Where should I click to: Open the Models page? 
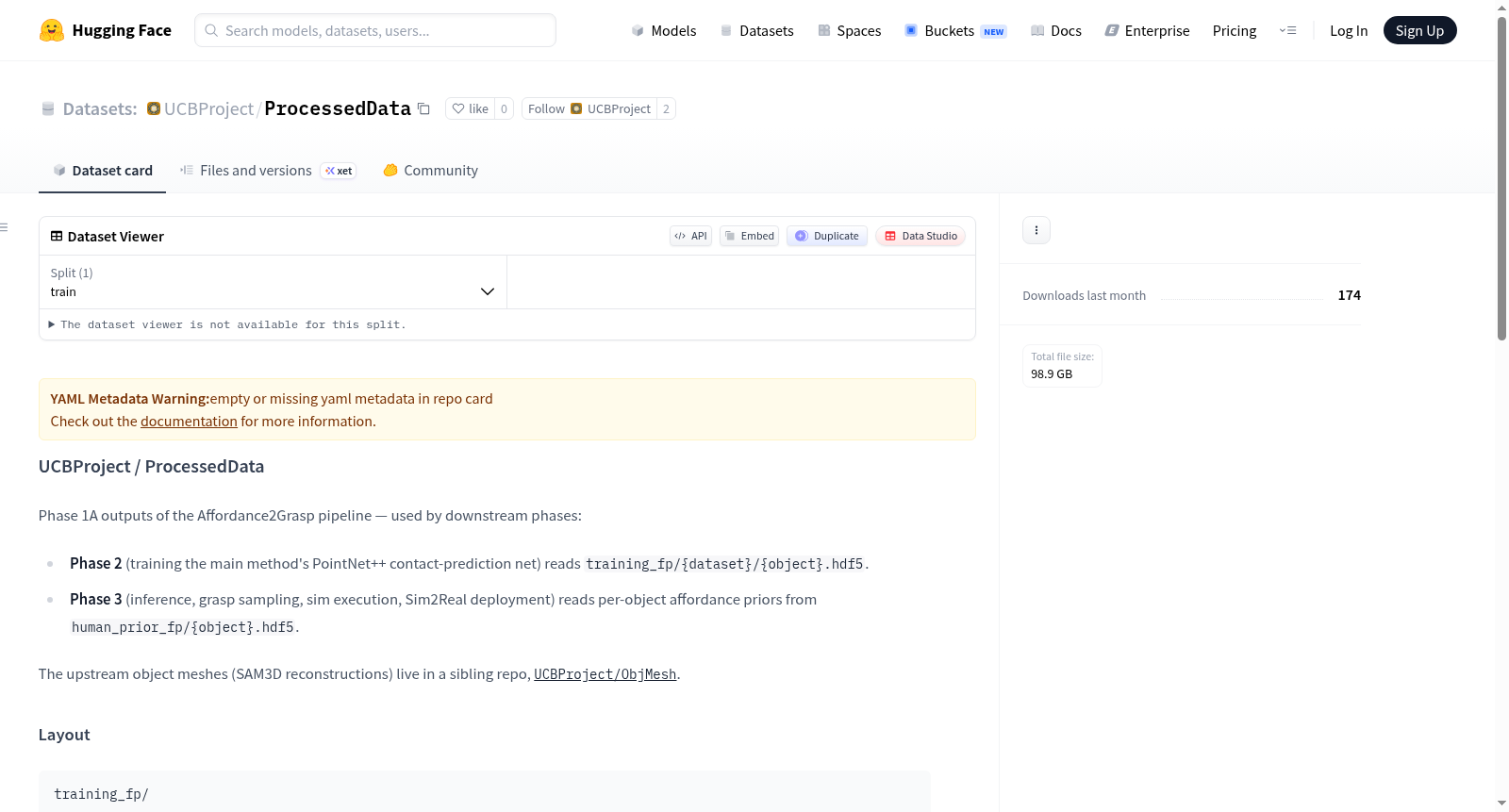point(664,30)
